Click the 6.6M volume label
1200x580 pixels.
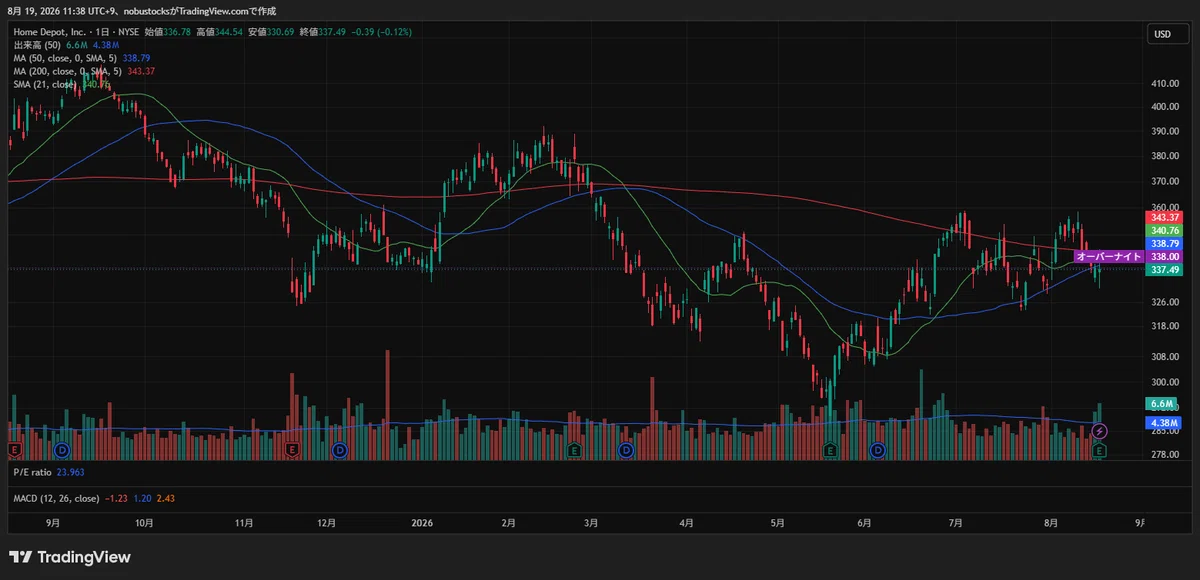click(x=1163, y=403)
